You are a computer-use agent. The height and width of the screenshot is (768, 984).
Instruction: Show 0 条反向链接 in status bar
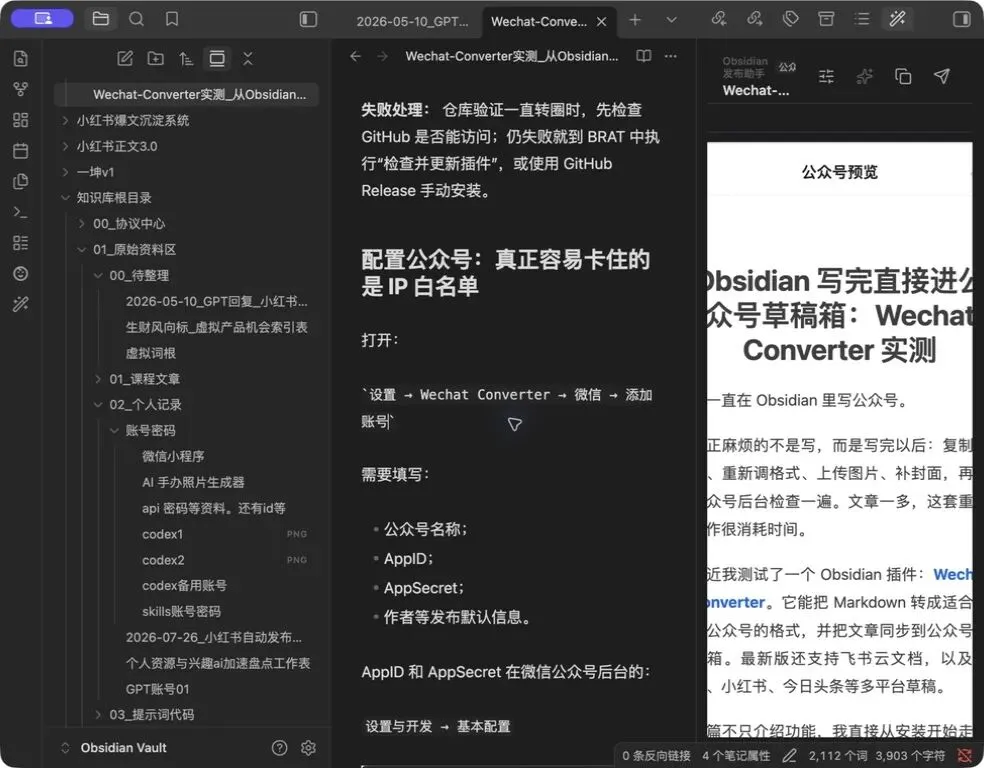(x=656, y=755)
